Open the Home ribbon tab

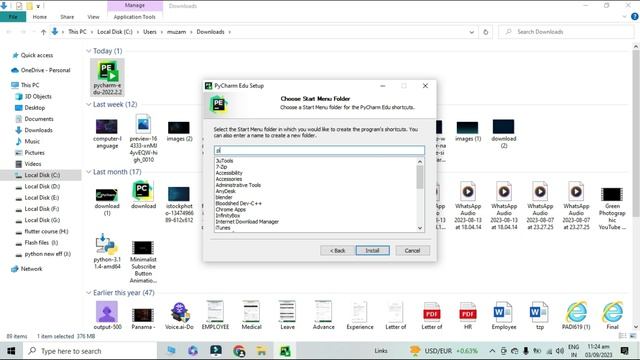click(40, 17)
